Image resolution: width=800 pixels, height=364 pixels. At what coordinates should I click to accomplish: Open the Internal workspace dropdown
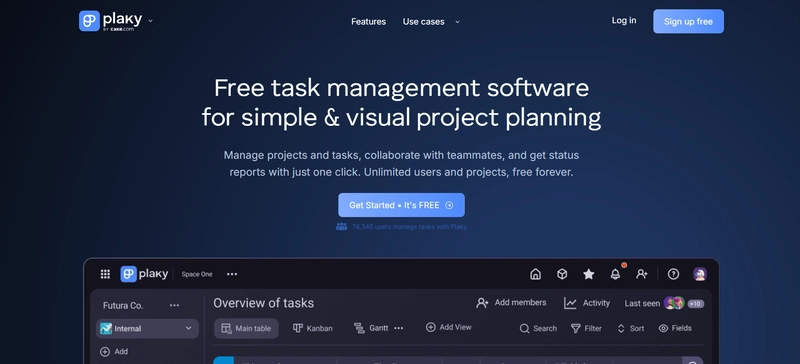147,329
